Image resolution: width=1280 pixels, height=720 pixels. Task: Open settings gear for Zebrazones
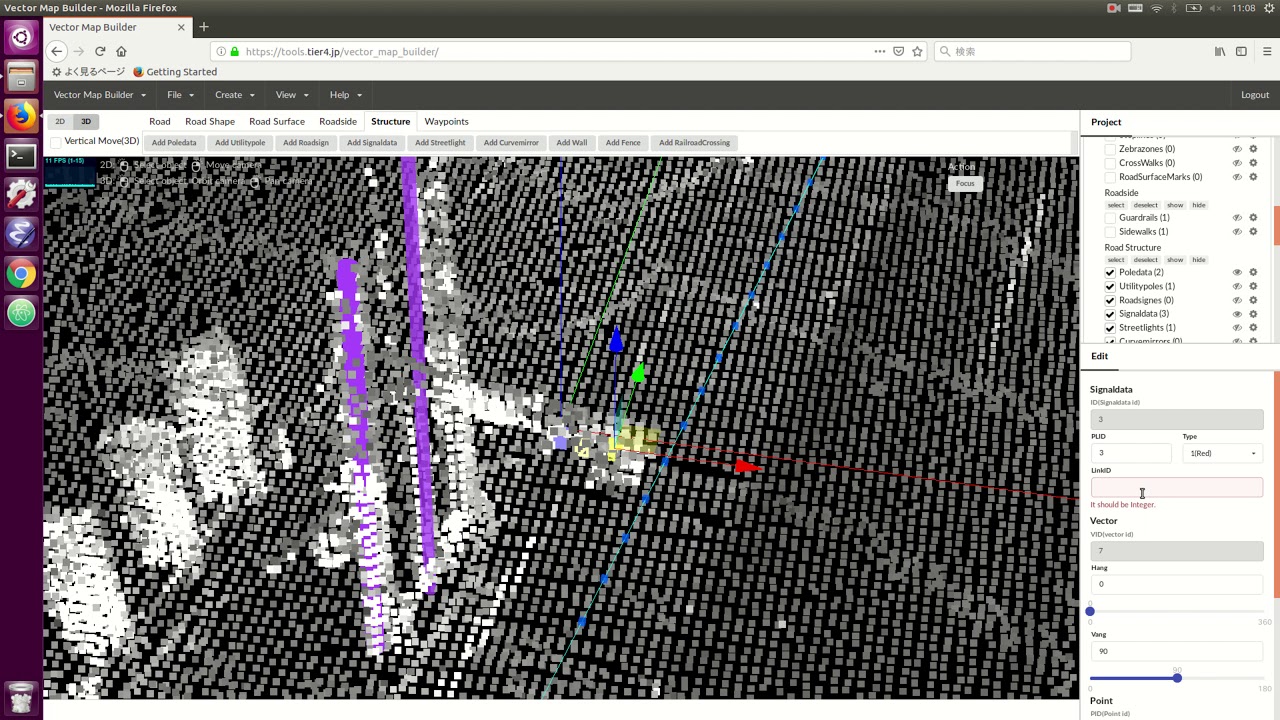[1253, 149]
